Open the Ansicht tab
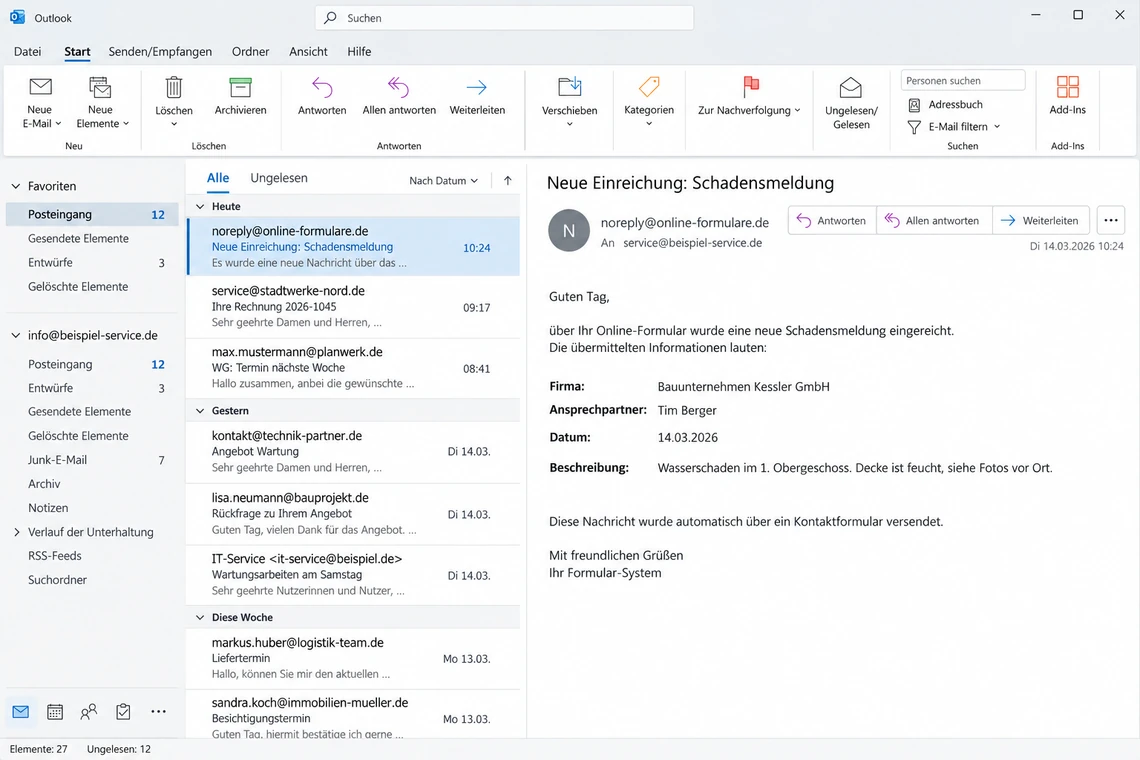Viewport: 1140px width, 760px height. click(308, 52)
